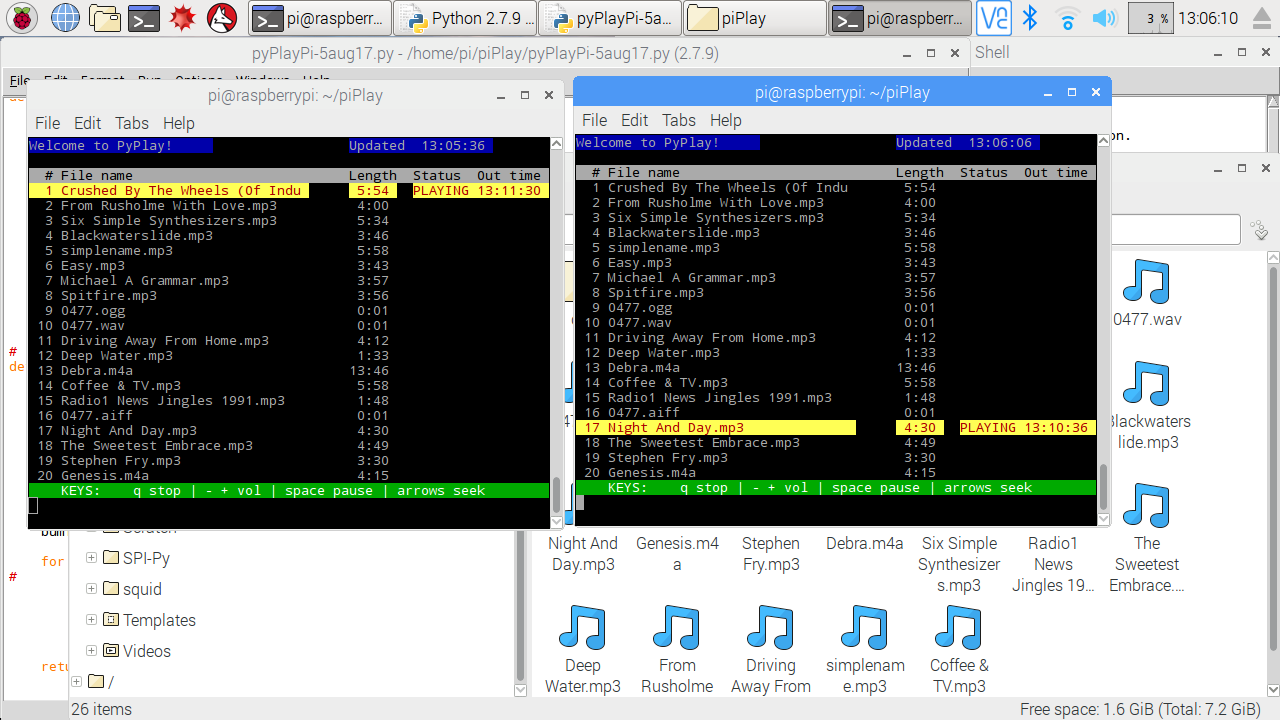The image size is (1280, 720).
Task: Expand the squid folder in tree
Action: click(91, 589)
